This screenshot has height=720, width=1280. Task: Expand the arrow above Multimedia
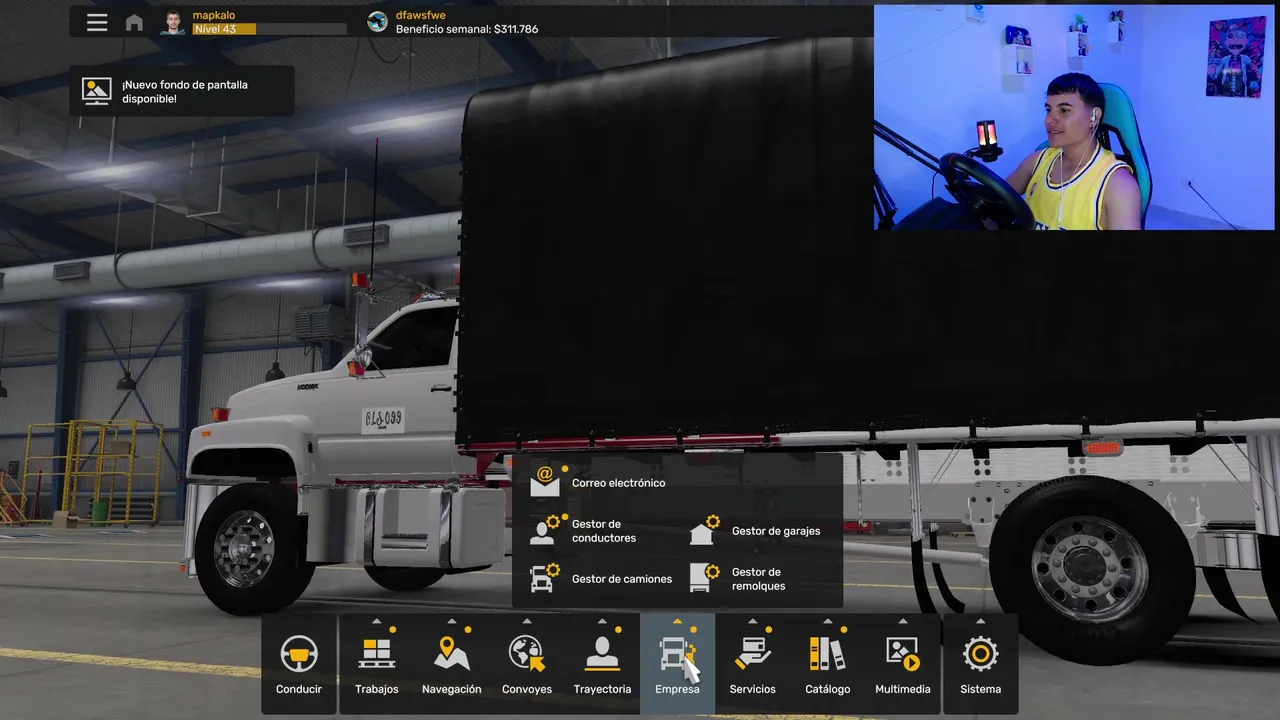click(x=903, y=621)
